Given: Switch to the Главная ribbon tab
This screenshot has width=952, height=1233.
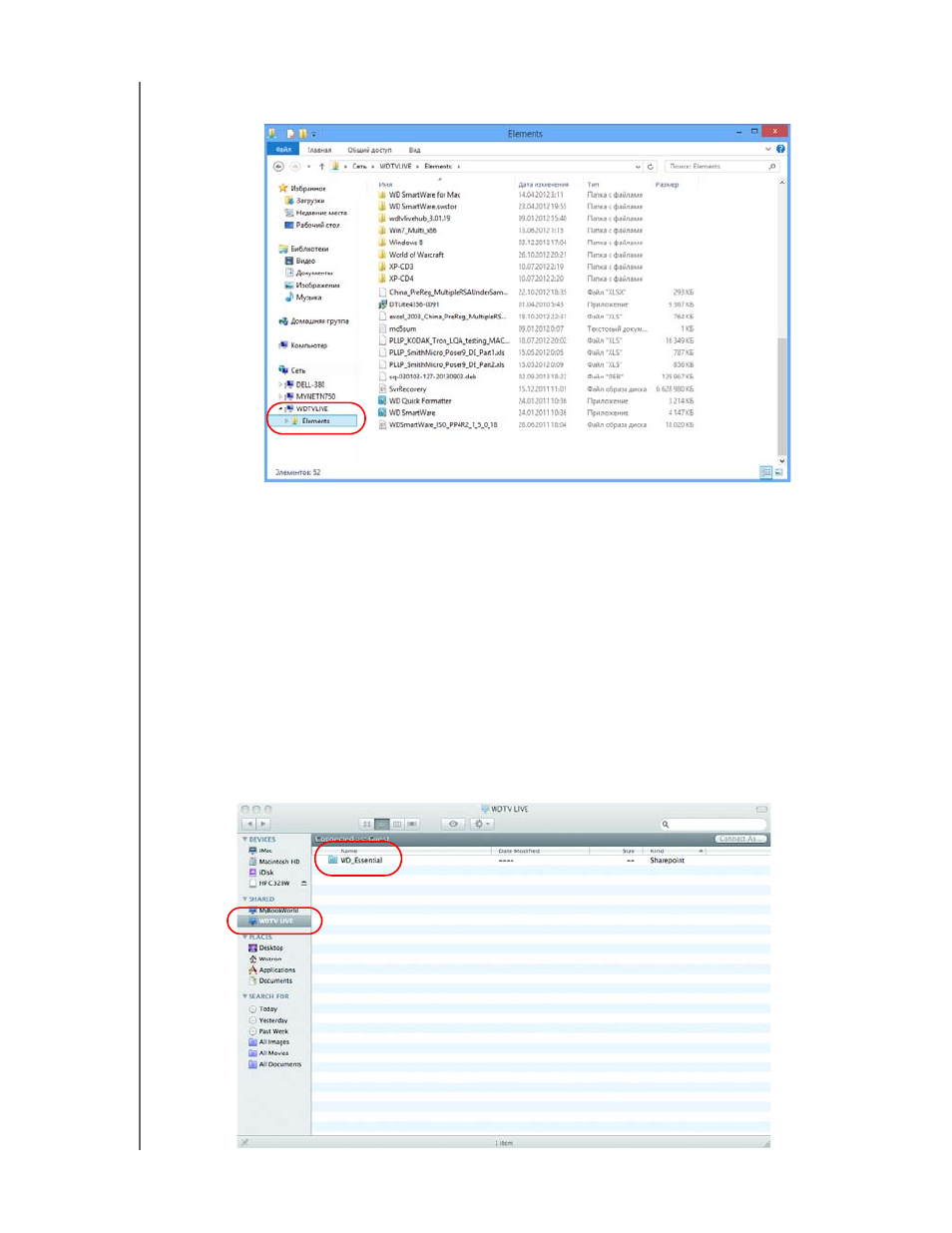Looking at the screenshot, I should (319, 150).
